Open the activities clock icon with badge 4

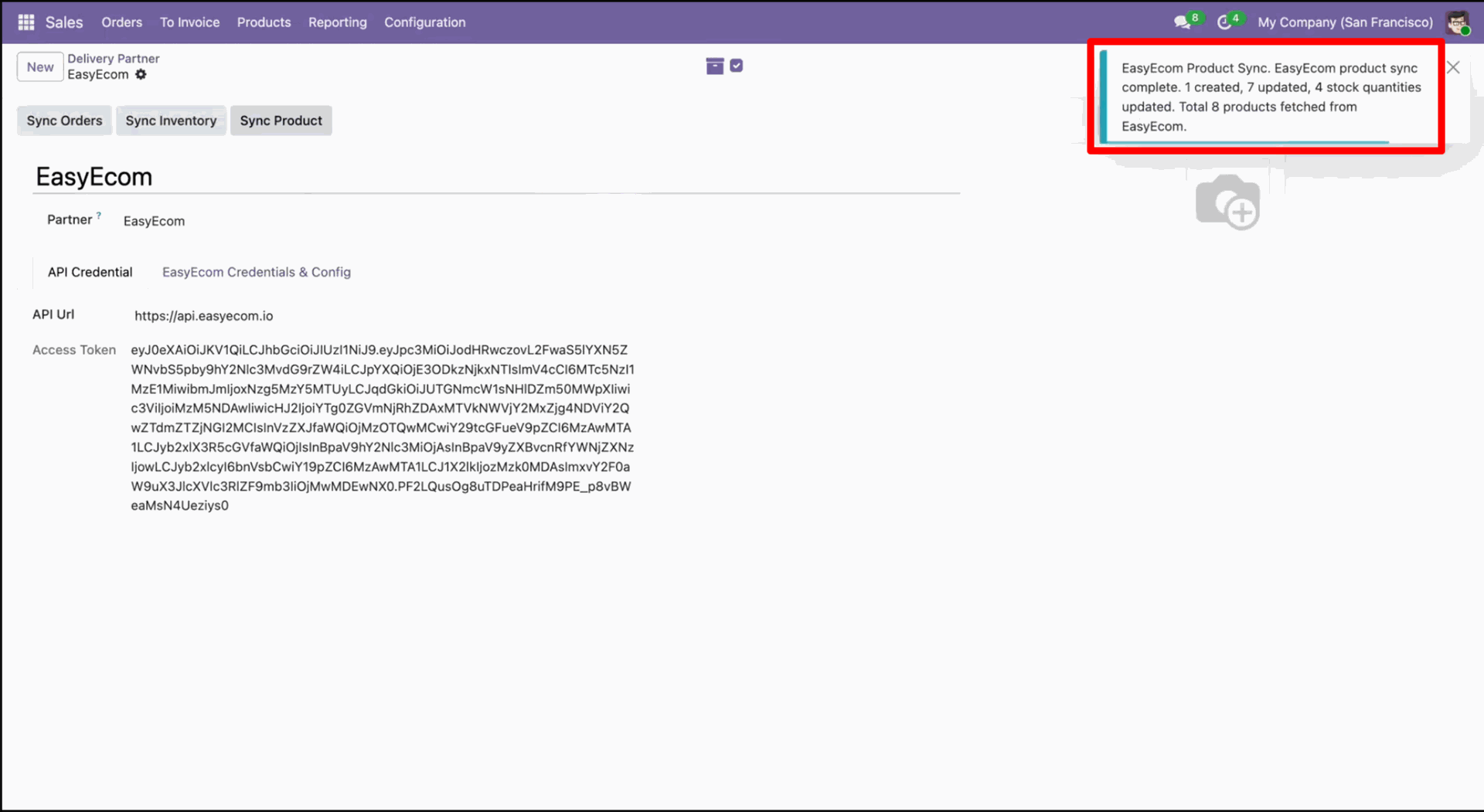(x=1224, y=22)
